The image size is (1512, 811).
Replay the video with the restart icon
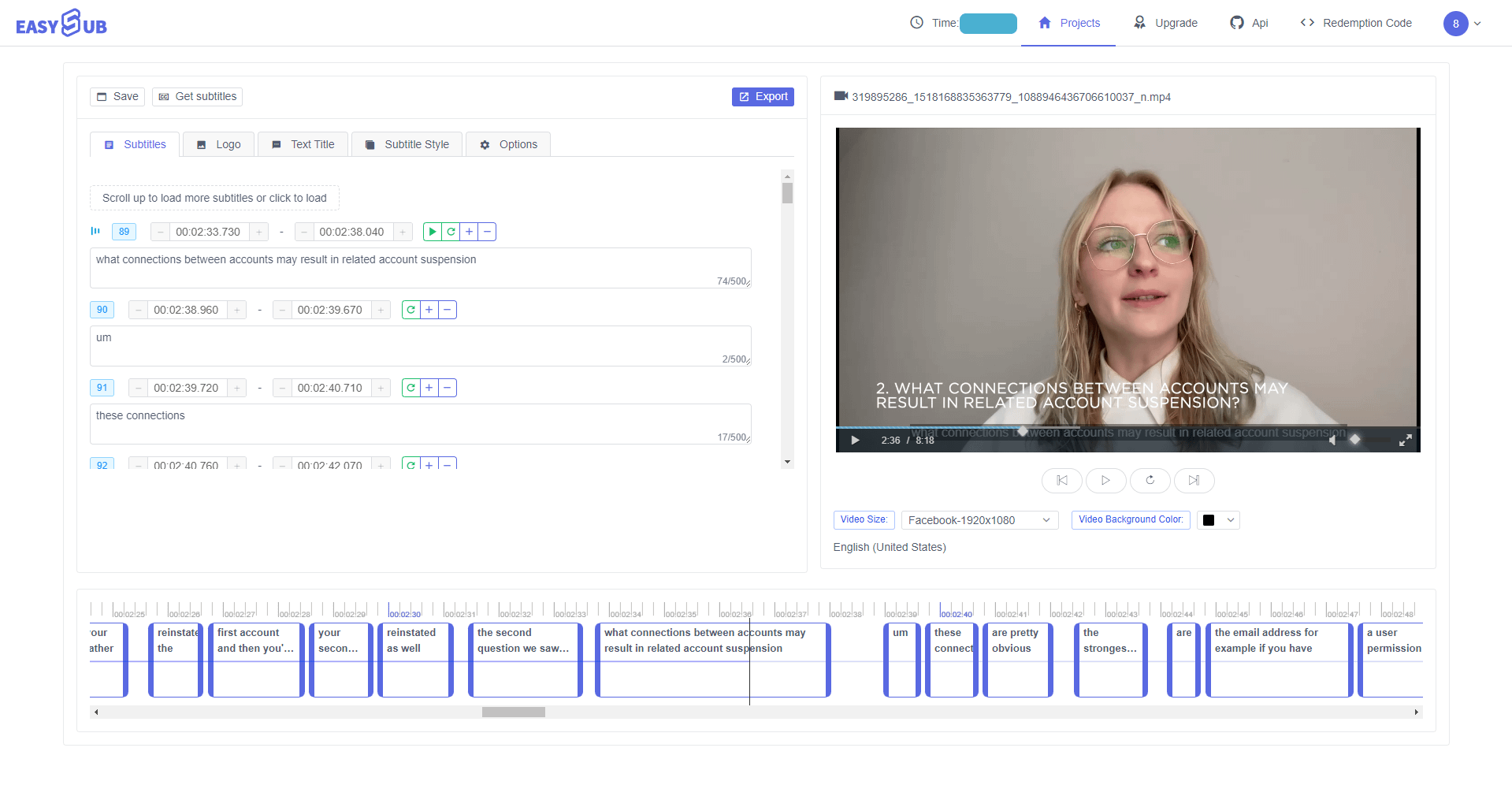1150,480
